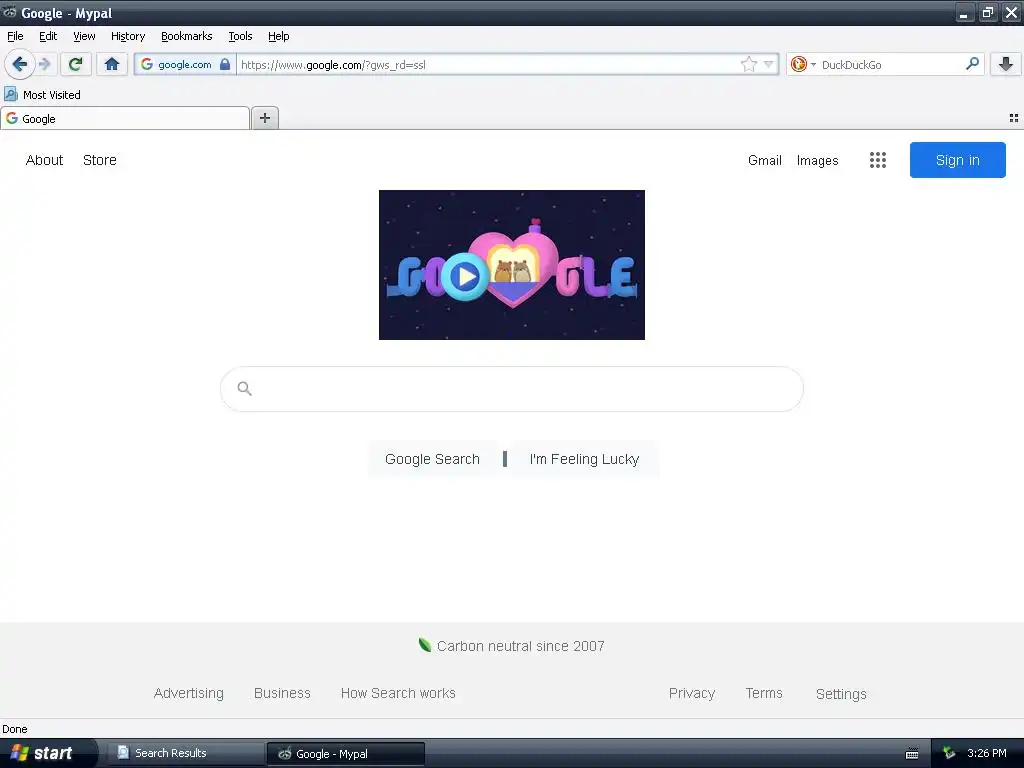The height and width of the screenshot is (768, 1024).
Task: Open the Edit menu
Action: (x=48, y=37)
